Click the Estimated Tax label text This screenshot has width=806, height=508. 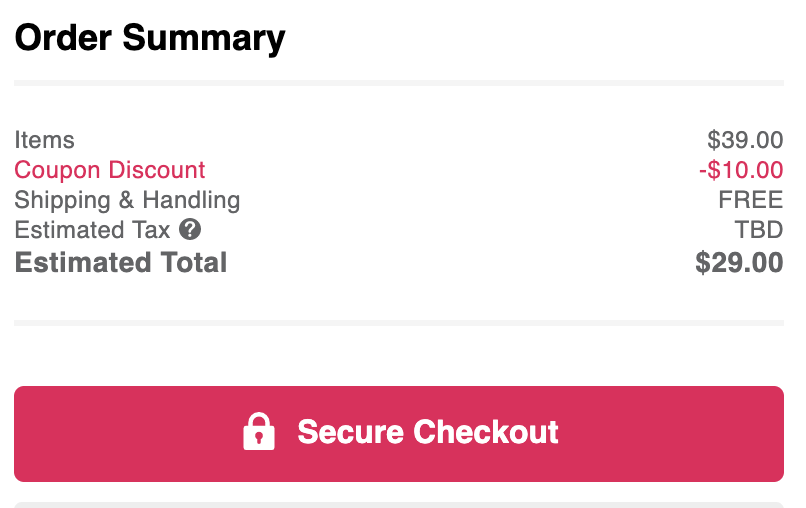tap(92, 230)
